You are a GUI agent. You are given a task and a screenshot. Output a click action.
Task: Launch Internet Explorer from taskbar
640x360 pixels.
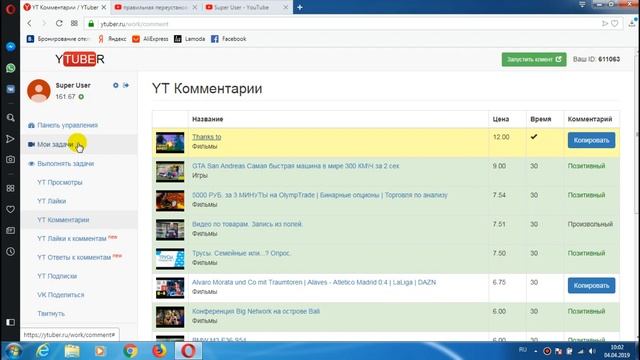42,351
